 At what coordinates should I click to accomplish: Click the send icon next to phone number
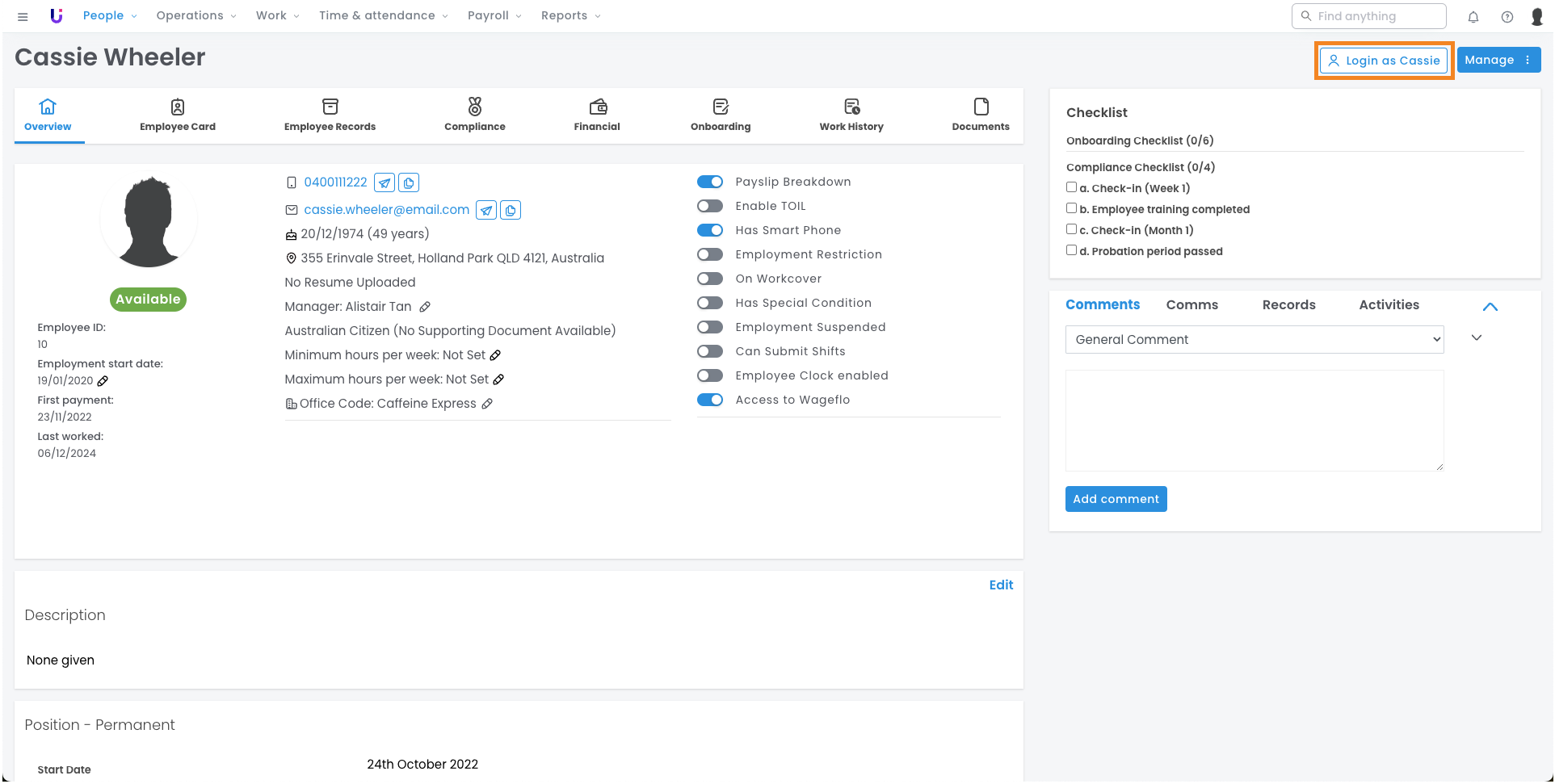coord(385,183)
